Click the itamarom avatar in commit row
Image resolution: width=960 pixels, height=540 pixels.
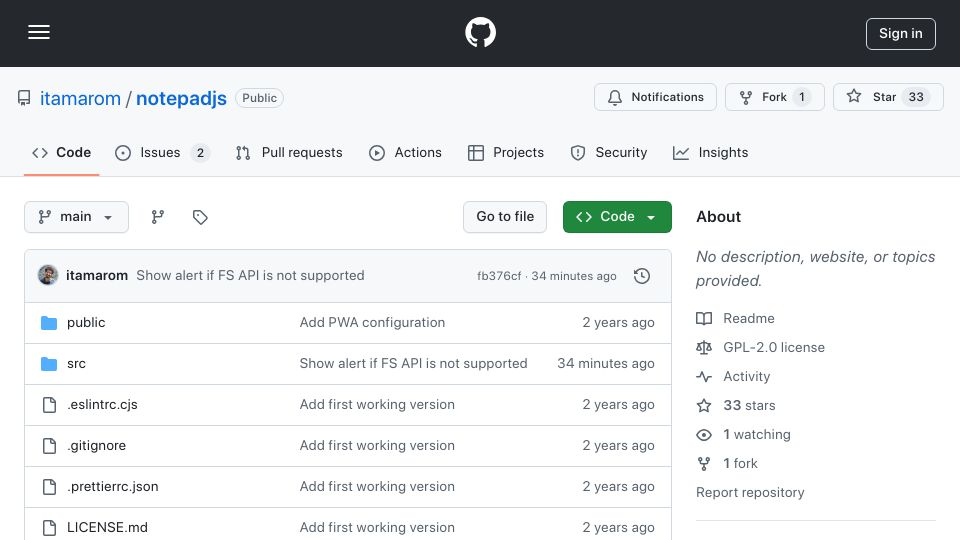[48, 276]
